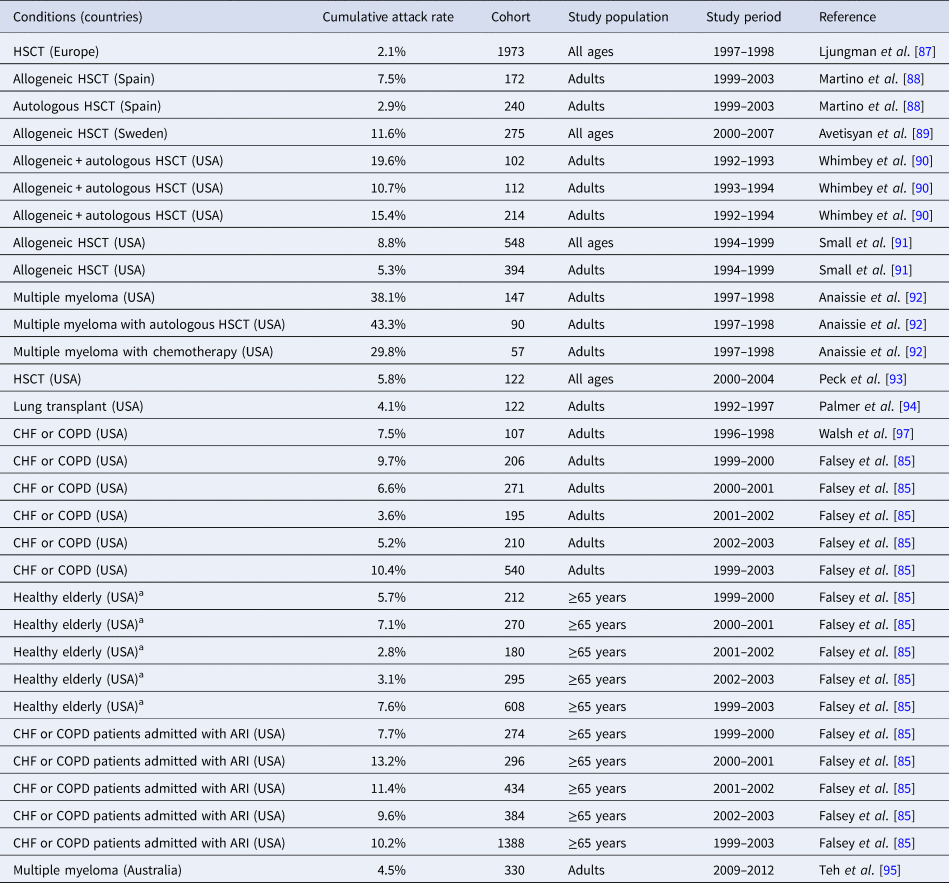Image resolution: width=949 pixels, height=883 pixels.
Task: Click the Conditions (countries) column header
Action: click(77, 17)
